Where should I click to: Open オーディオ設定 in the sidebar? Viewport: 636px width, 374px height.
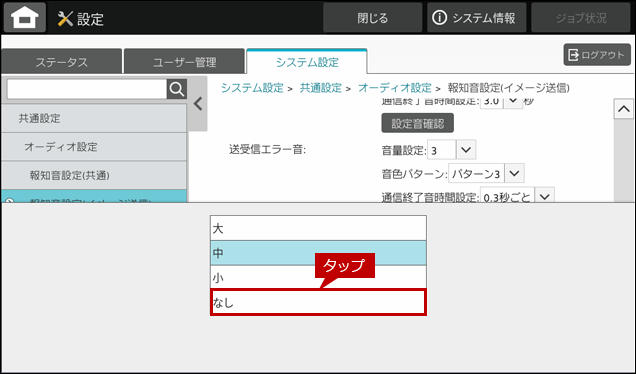click(94, 147)
